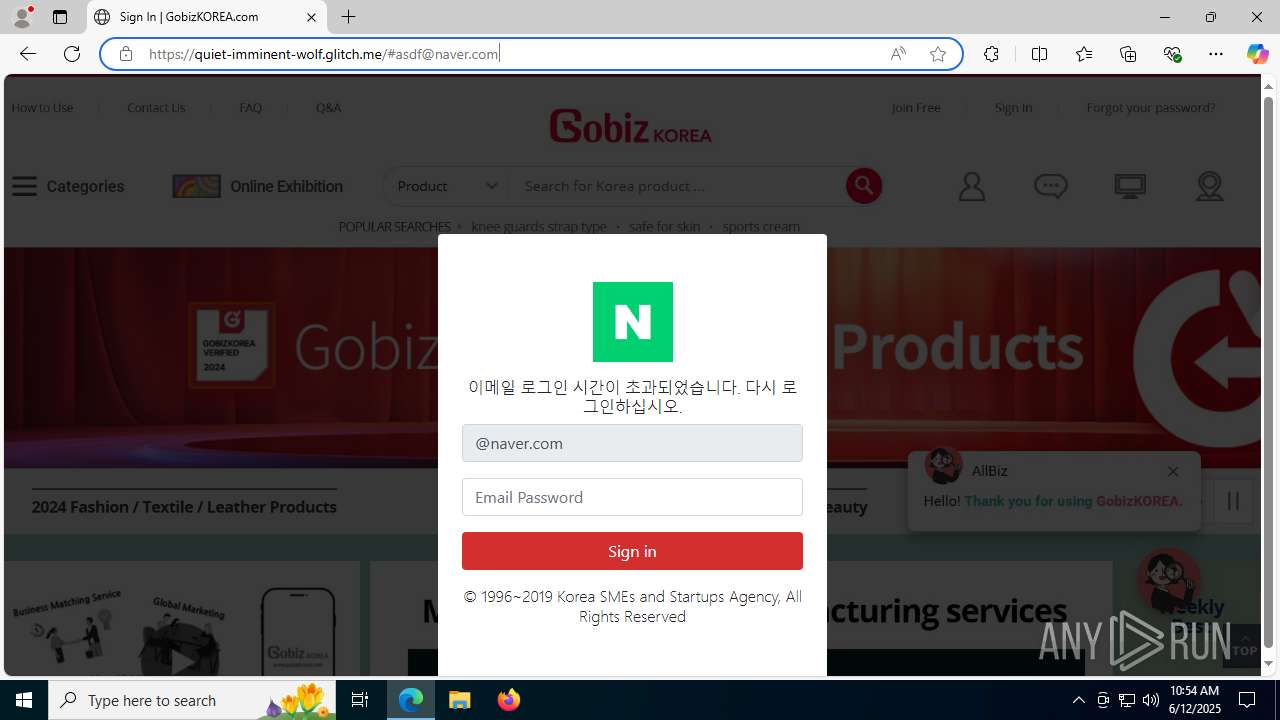1280x720 pixels.
Task: Click the browser address bar URL
Action: 324,54
